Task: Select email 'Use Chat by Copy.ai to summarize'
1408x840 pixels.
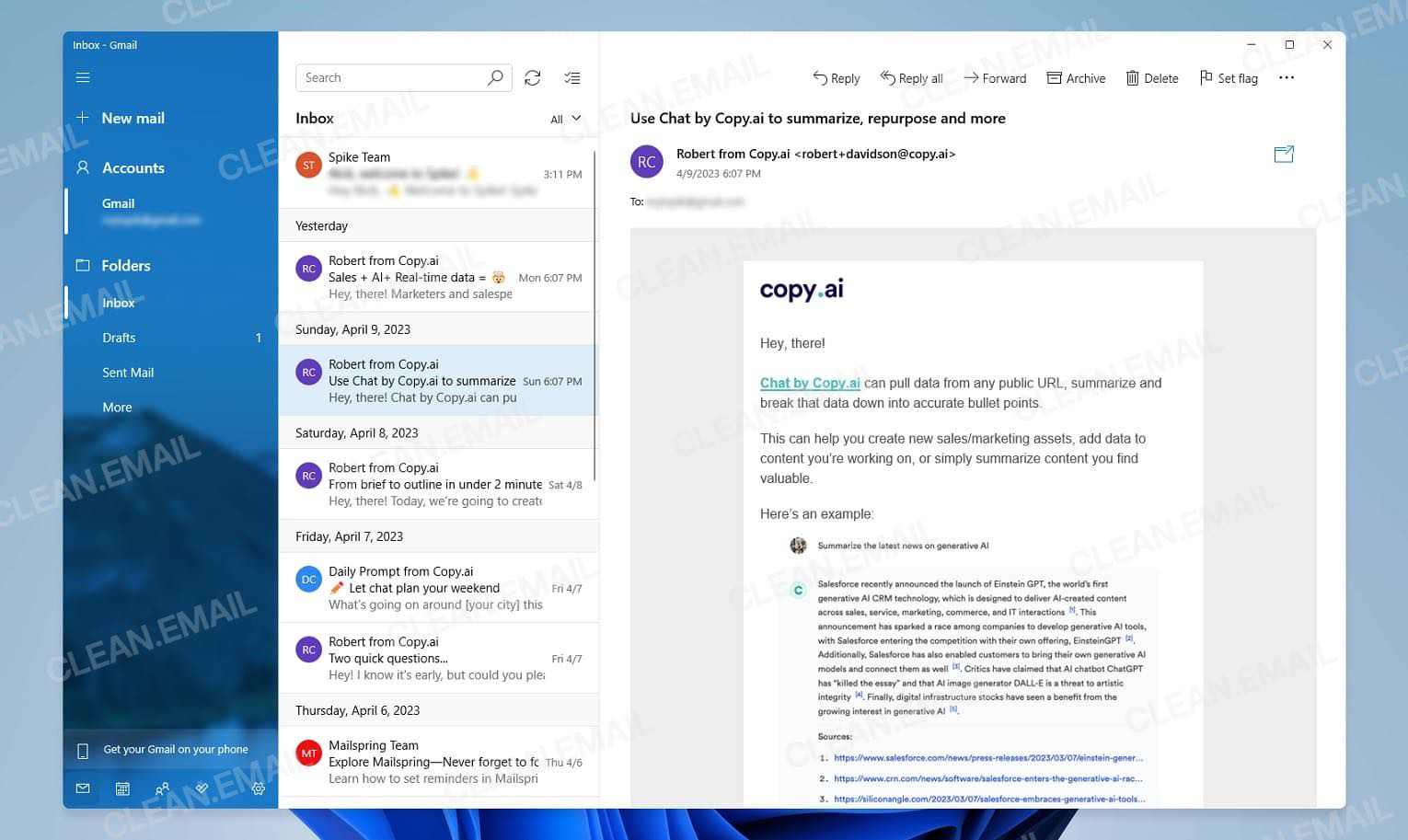Action: point(438,381)
